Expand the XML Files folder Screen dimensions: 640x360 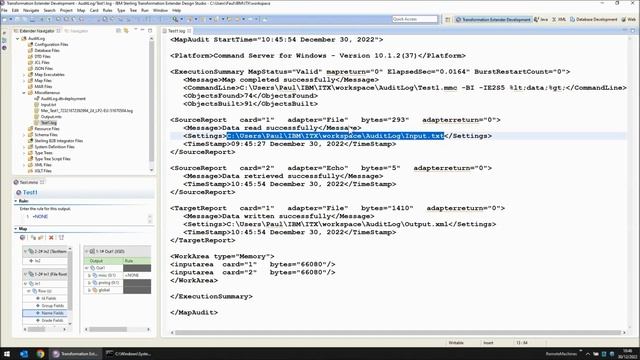[24, 165]
